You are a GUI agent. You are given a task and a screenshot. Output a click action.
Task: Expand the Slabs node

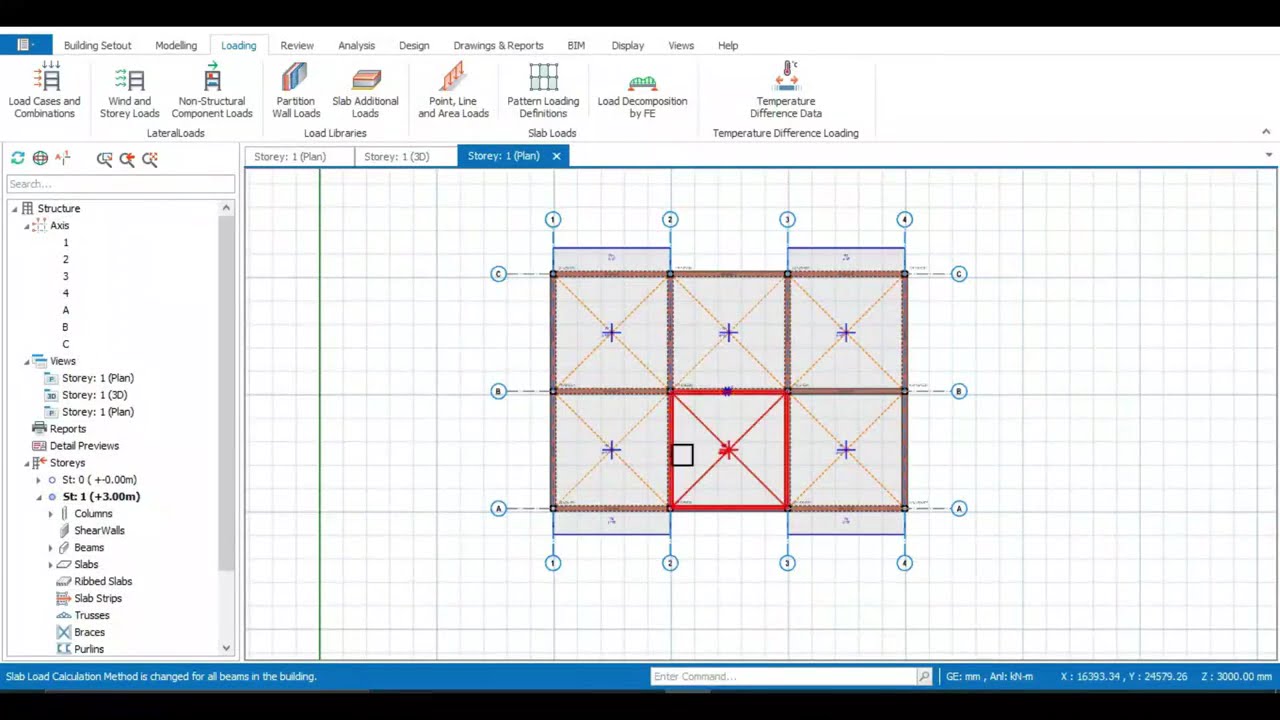pos(51,565)
